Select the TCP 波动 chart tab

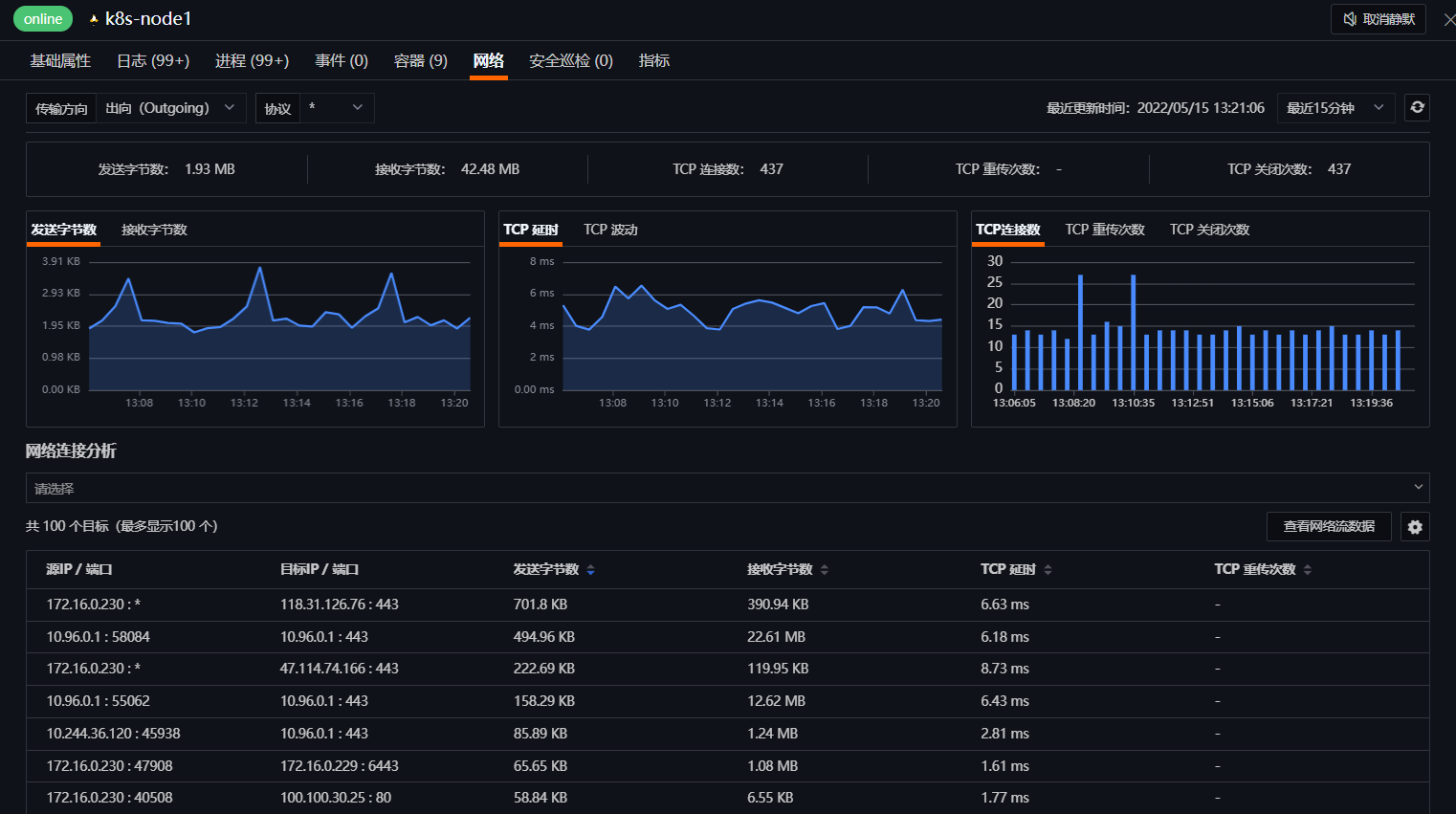click(610, 230)
